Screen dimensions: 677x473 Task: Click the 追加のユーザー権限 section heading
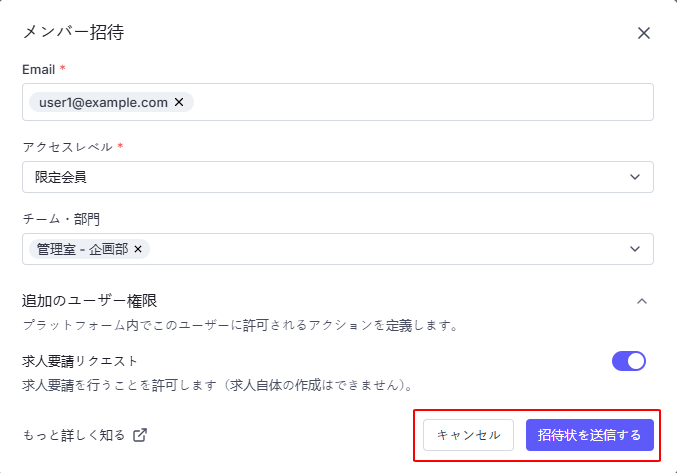90,300
